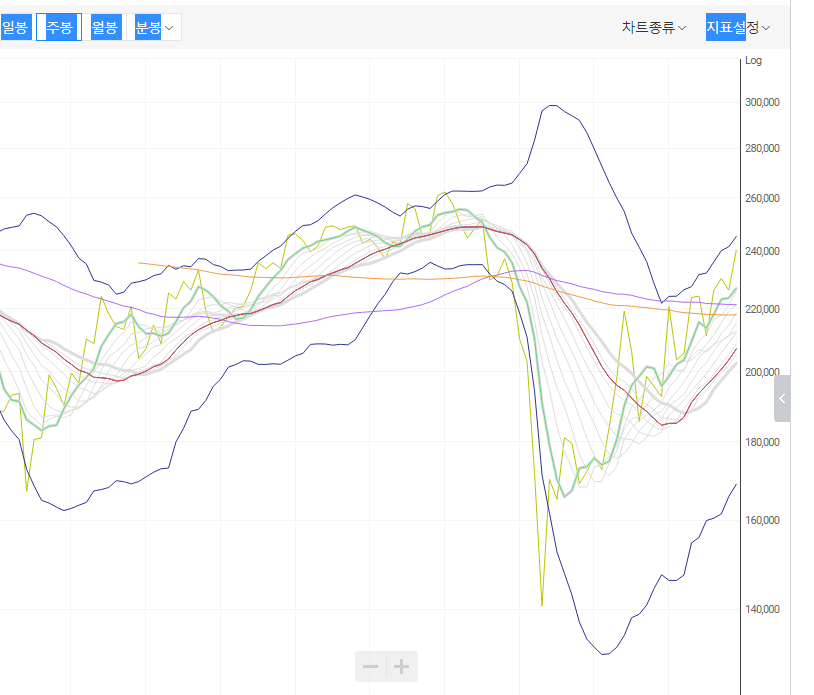Click the 140,000 price axis label

(x=762, y=609)
